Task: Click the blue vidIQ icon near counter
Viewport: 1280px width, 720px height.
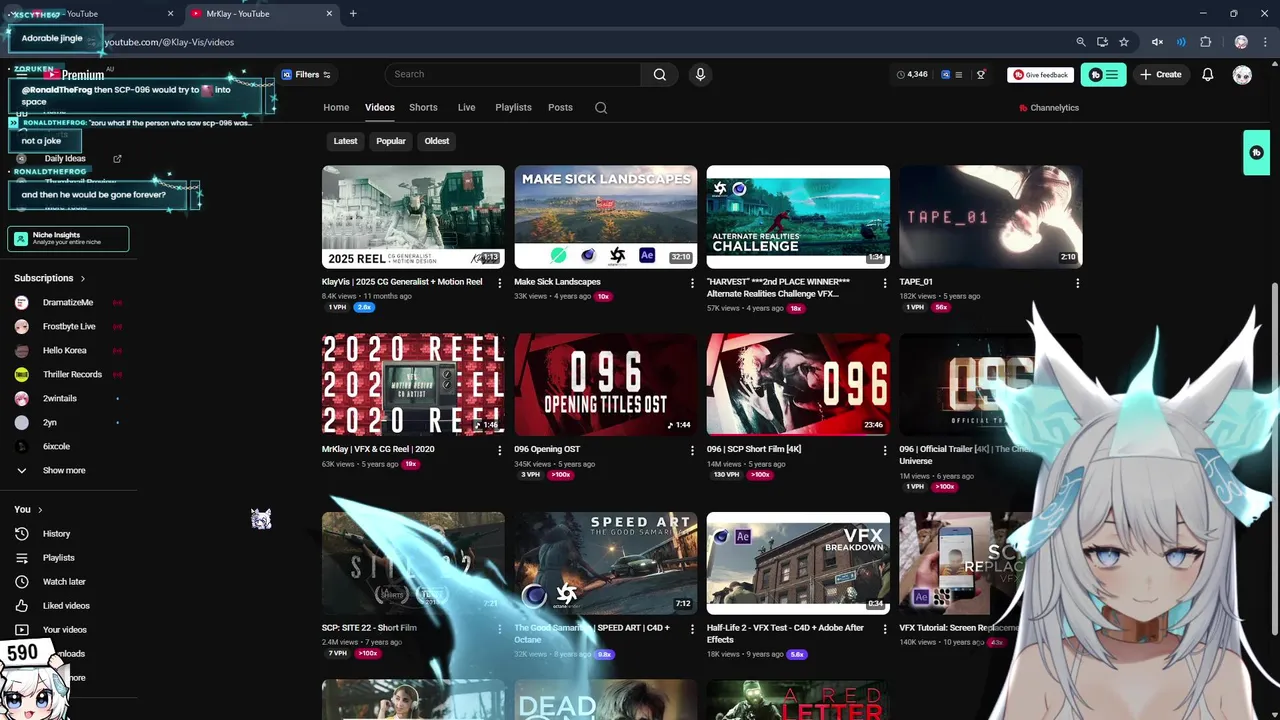Action: (x=946, y=75)
